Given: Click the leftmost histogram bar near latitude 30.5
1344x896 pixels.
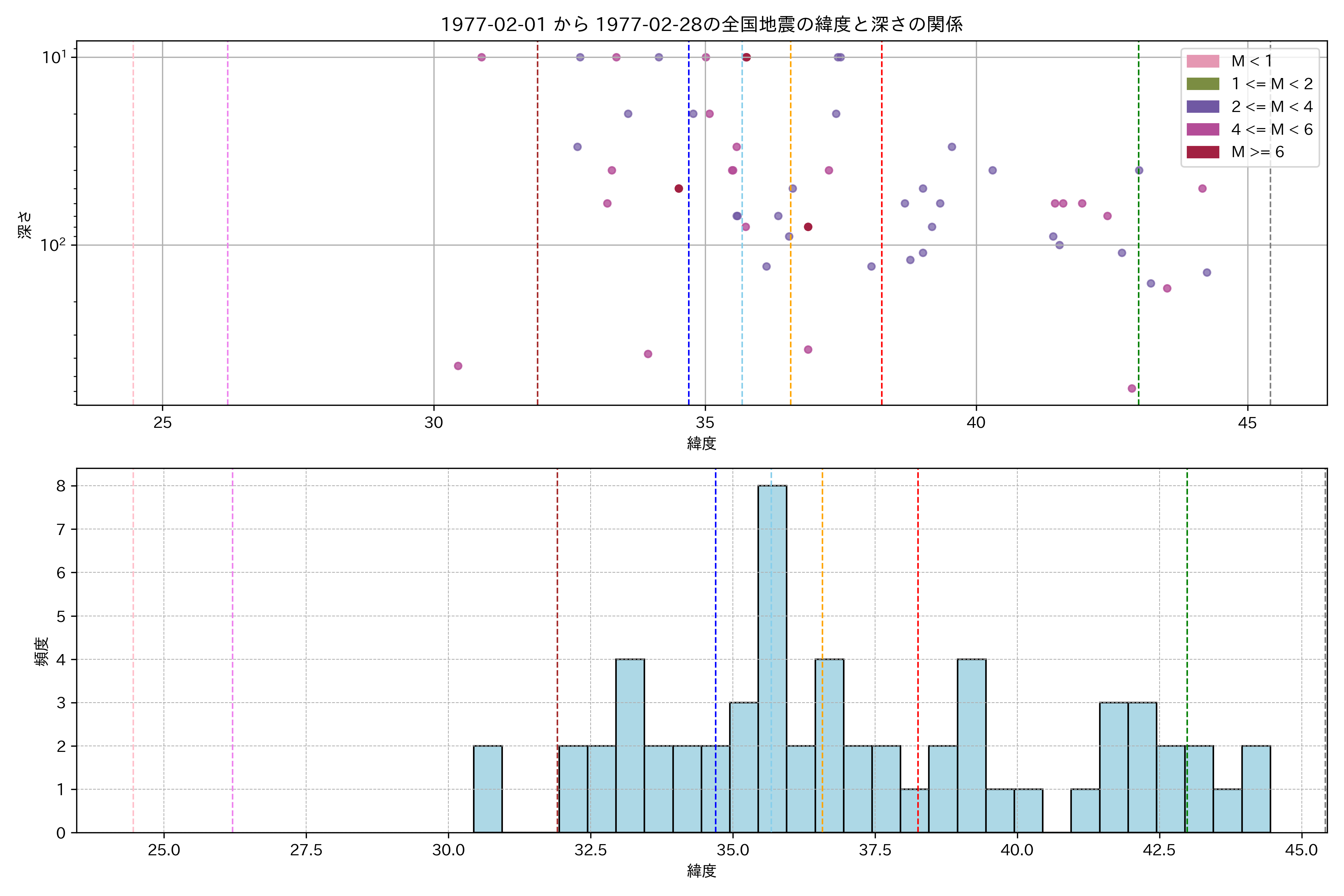Looking at the screenshot, I should coord(488,788).
